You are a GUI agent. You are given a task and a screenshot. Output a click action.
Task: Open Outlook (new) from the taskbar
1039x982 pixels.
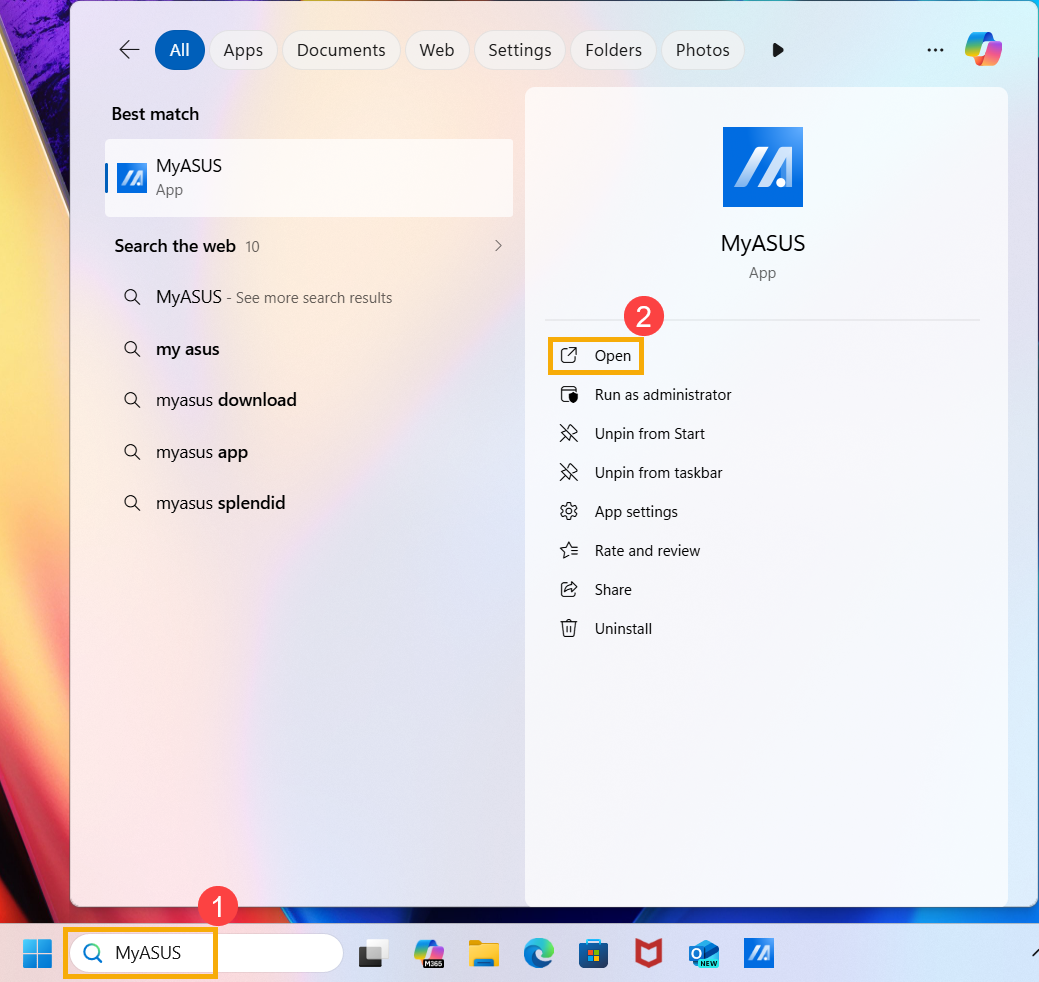point(704,954)
